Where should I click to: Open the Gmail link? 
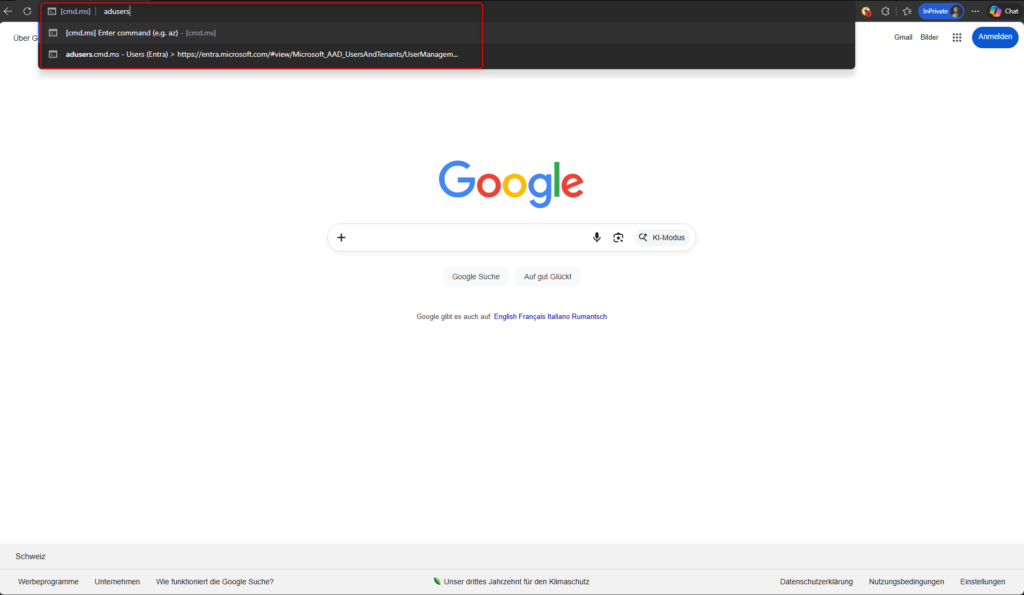click(903, 37)
